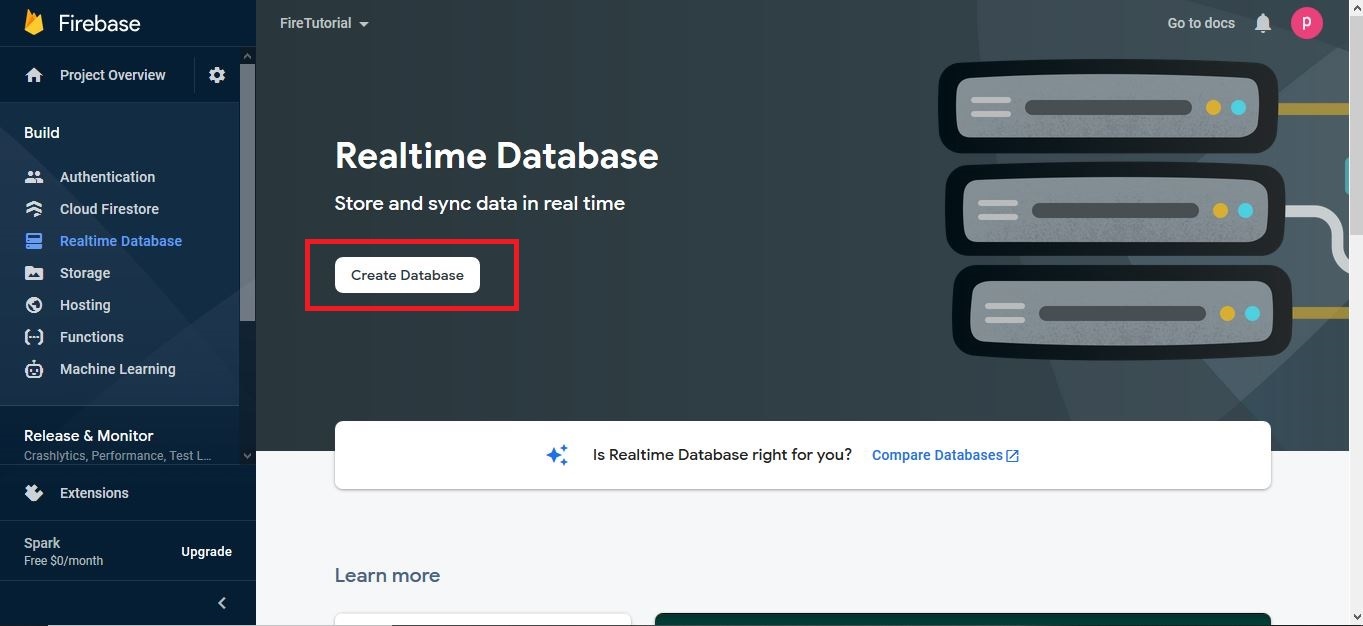Open the Storage section
Screen dimensions: 1363x626
34,272
